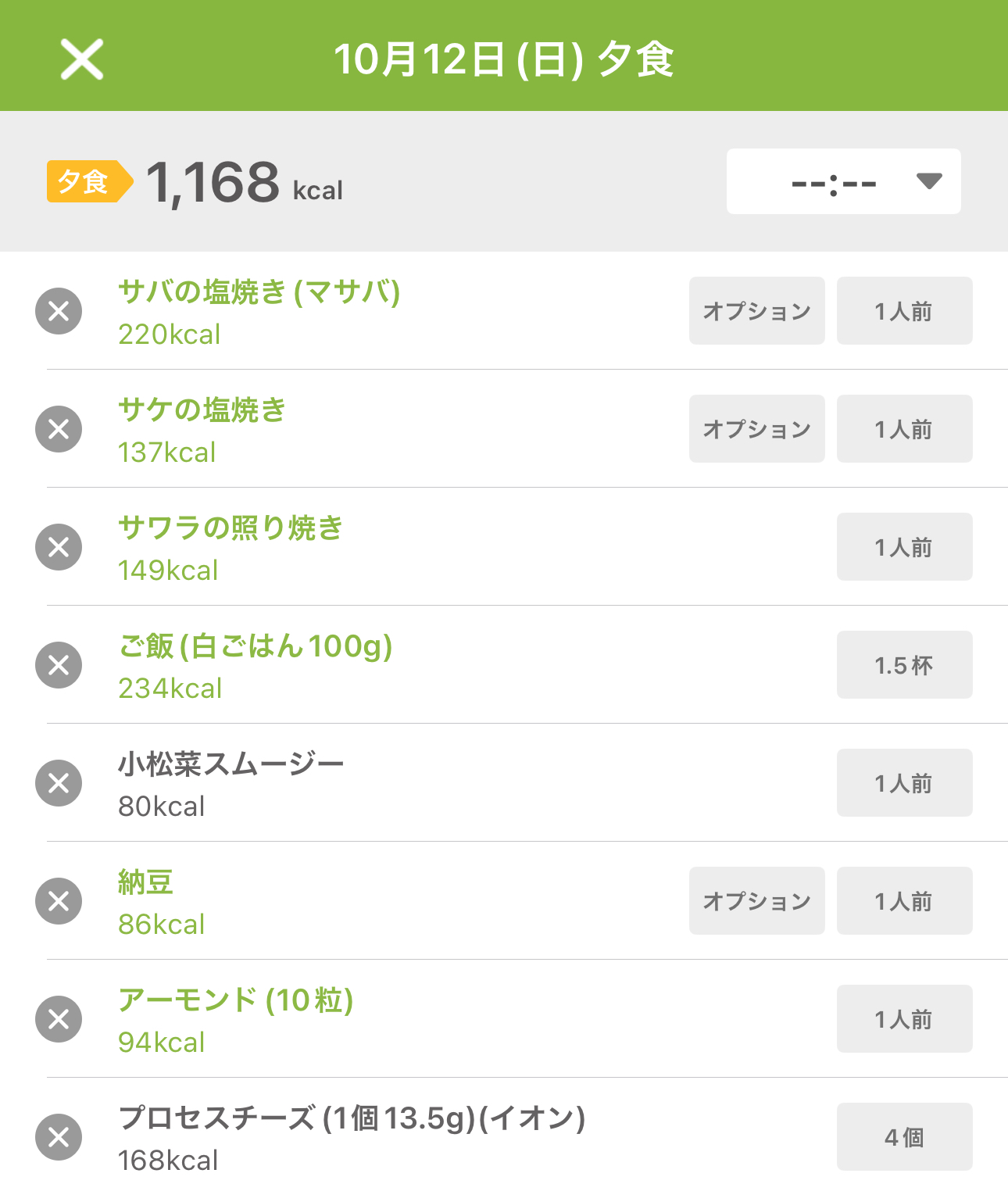Viewport: 1008px width, 1184px height.
Task: Close the 夕食 meal entry screen
Action: tap(82, 59)
